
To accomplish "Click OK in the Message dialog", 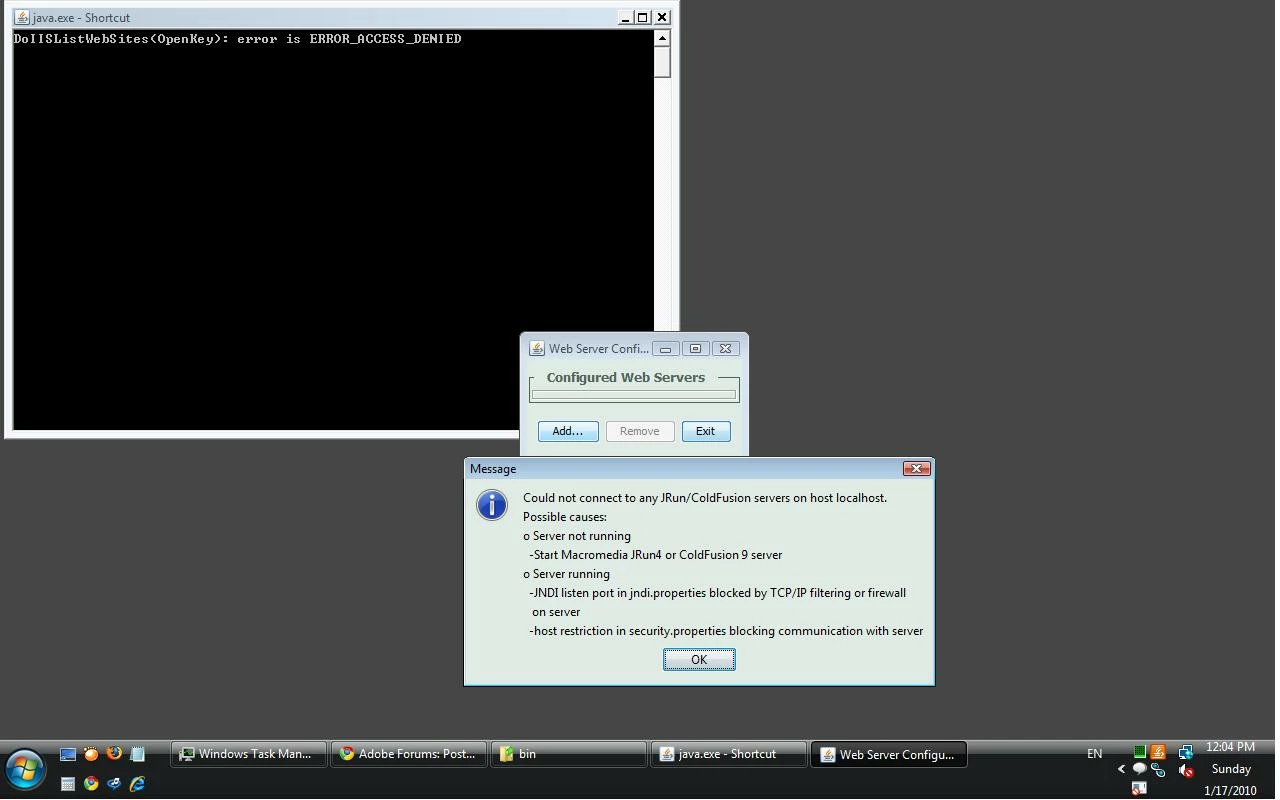I will [699, 660].
